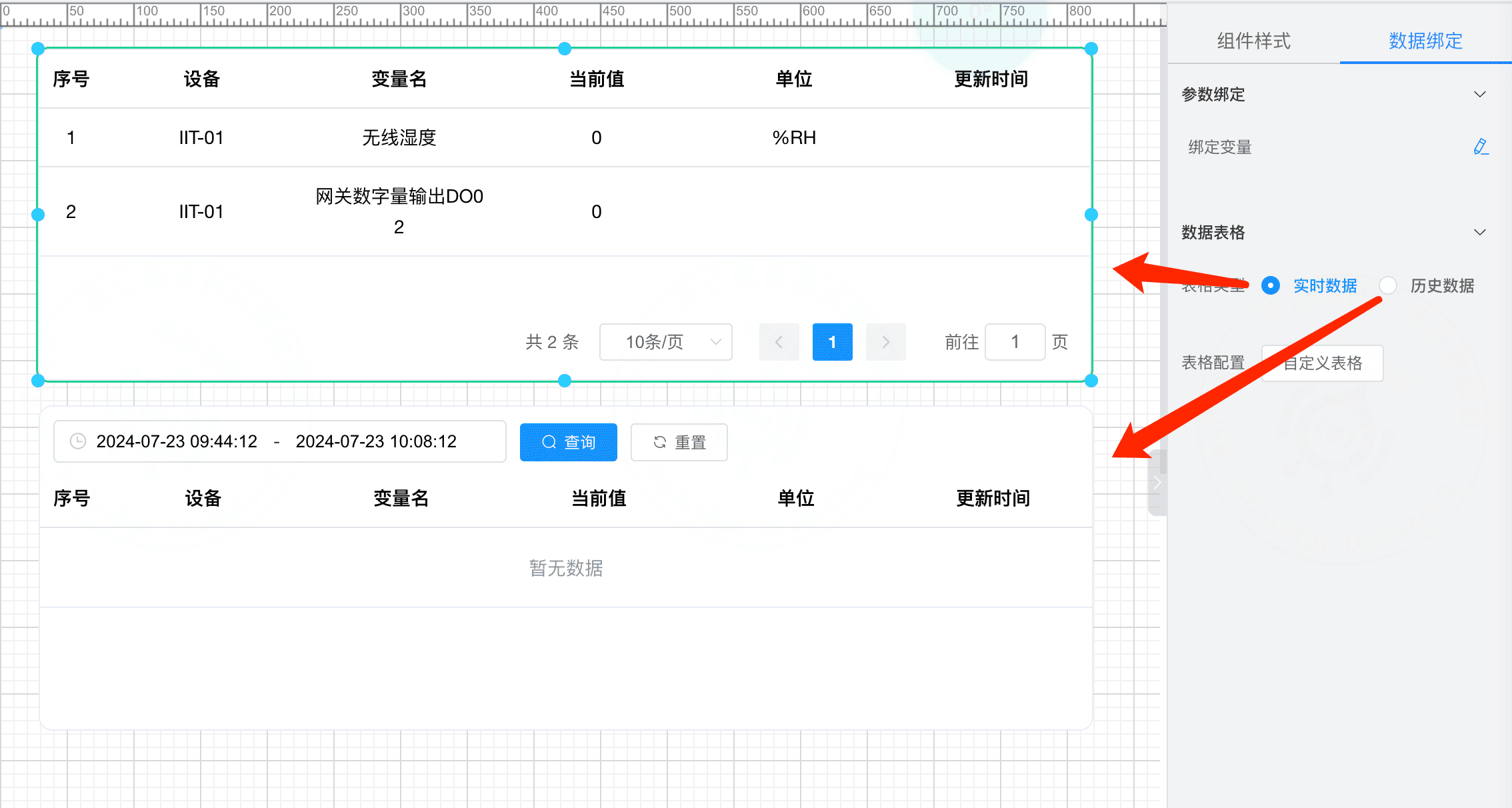Screen dimensions: 1512x808
Task: Click page number 1 in the pagination
Action: pyautogui.click(x=832, y=342)
